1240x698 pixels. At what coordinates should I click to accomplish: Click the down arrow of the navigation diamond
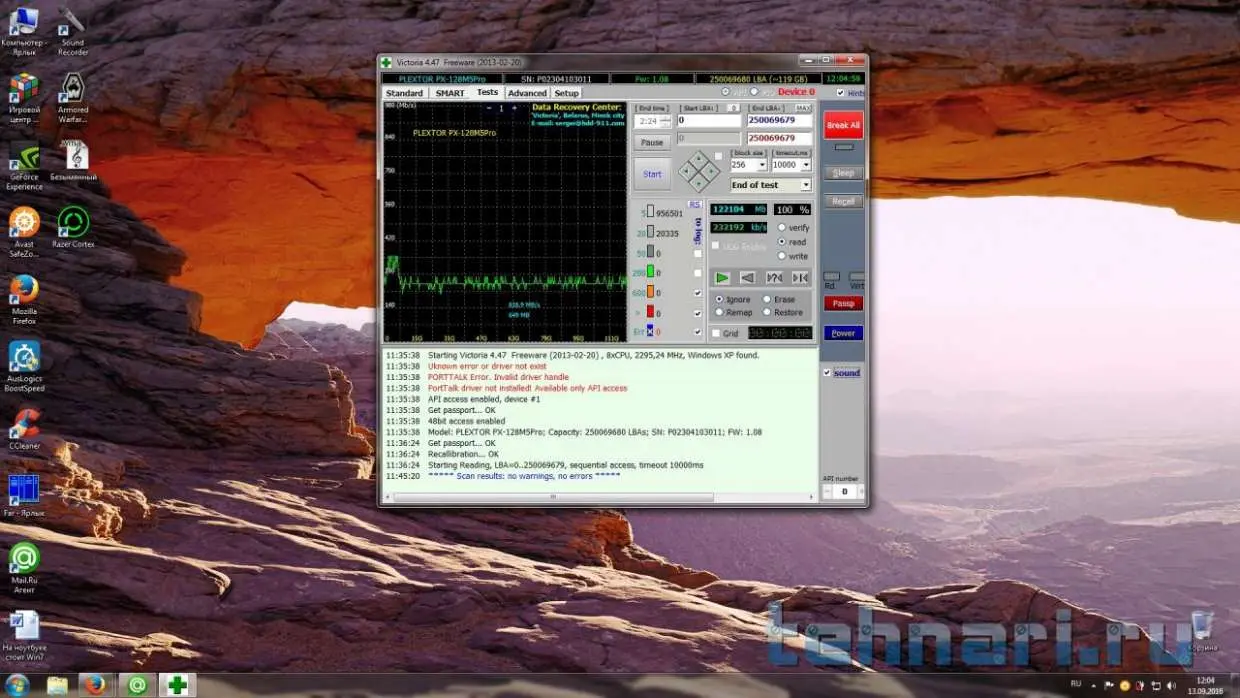(698, 183)
